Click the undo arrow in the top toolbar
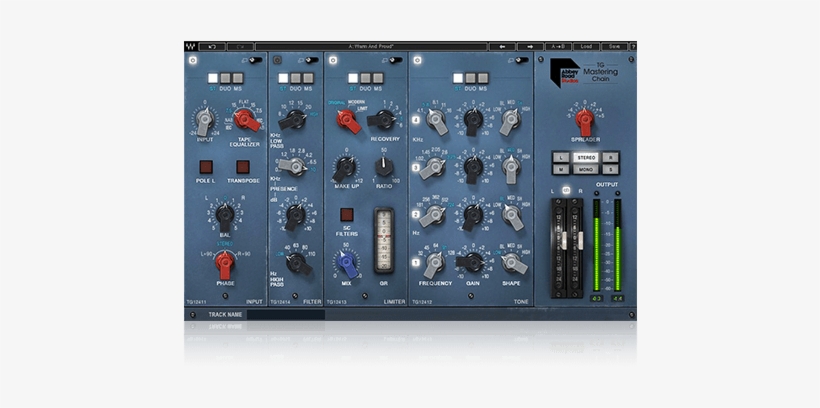The height and width of the screenshot is (408, 820). pos(212,47)
